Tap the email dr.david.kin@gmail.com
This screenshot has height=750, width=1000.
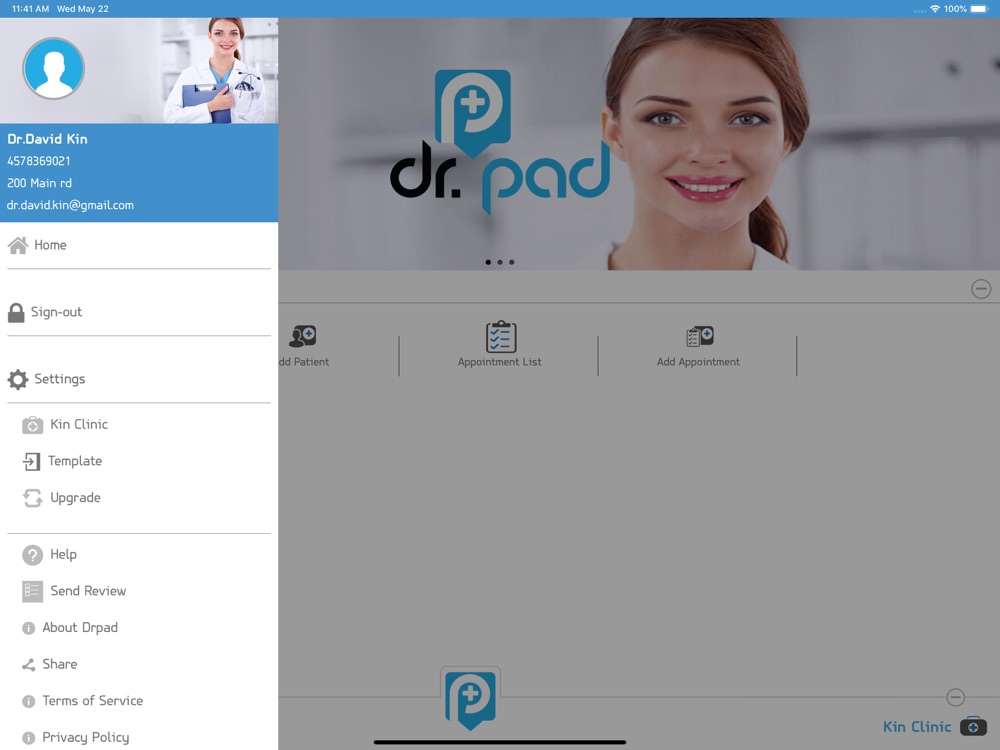[x=70, y=205]
